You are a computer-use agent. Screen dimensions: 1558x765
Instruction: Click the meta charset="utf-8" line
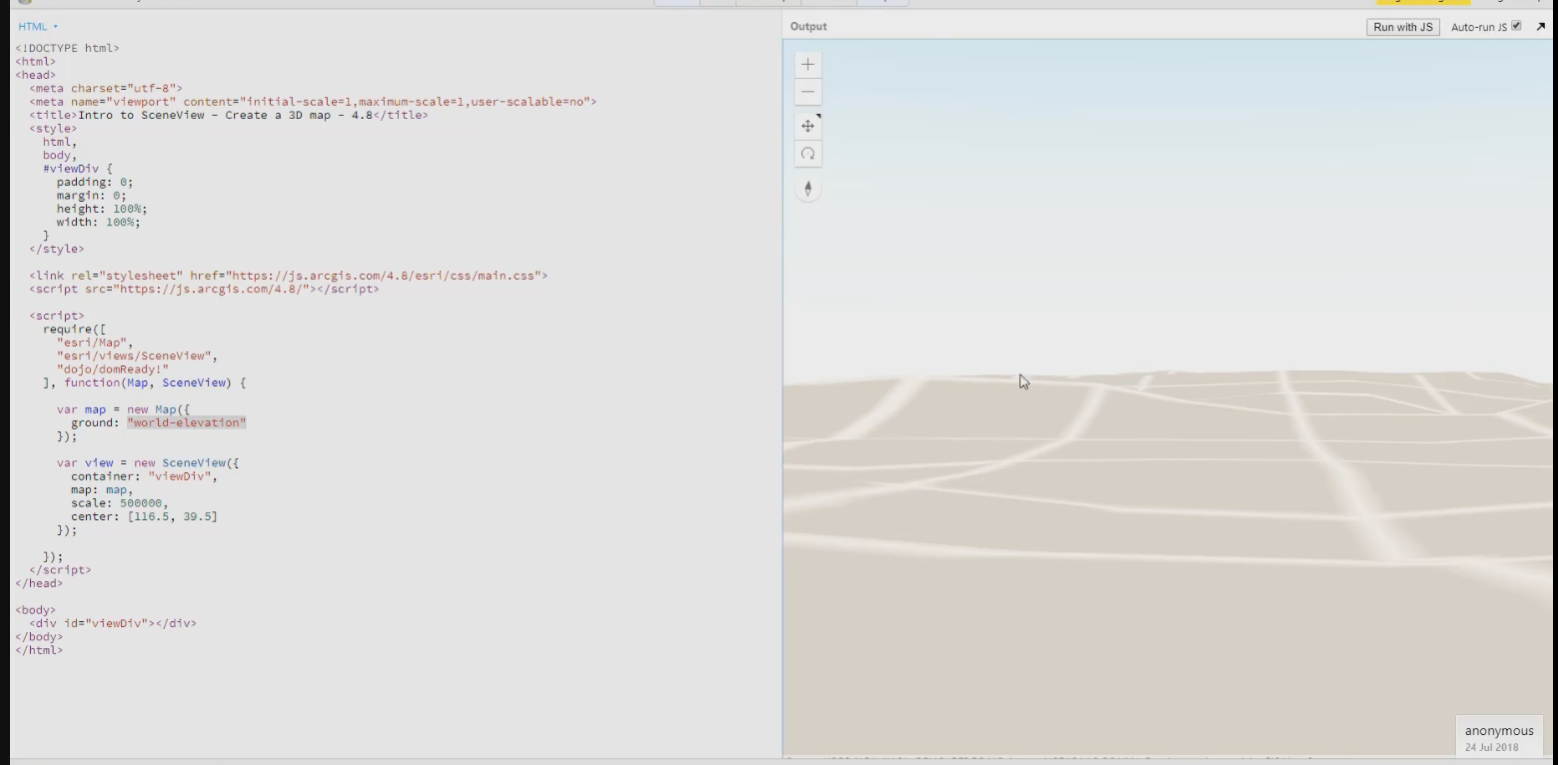pos(106,88)
